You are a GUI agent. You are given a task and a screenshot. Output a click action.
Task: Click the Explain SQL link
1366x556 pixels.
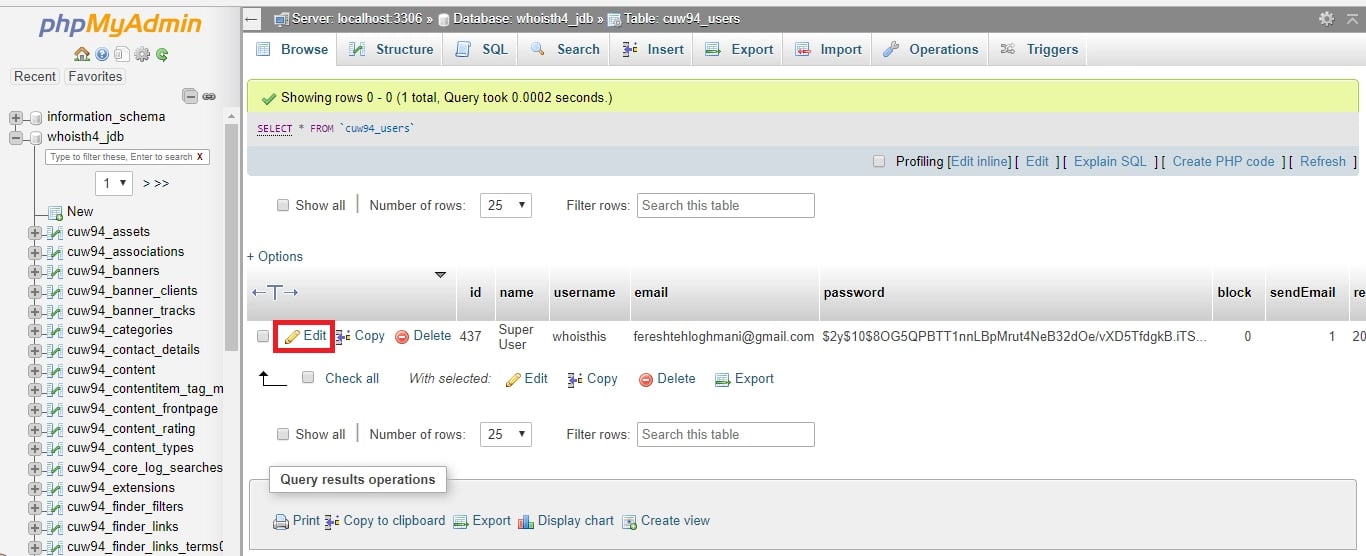click(x=1110, y=161)
